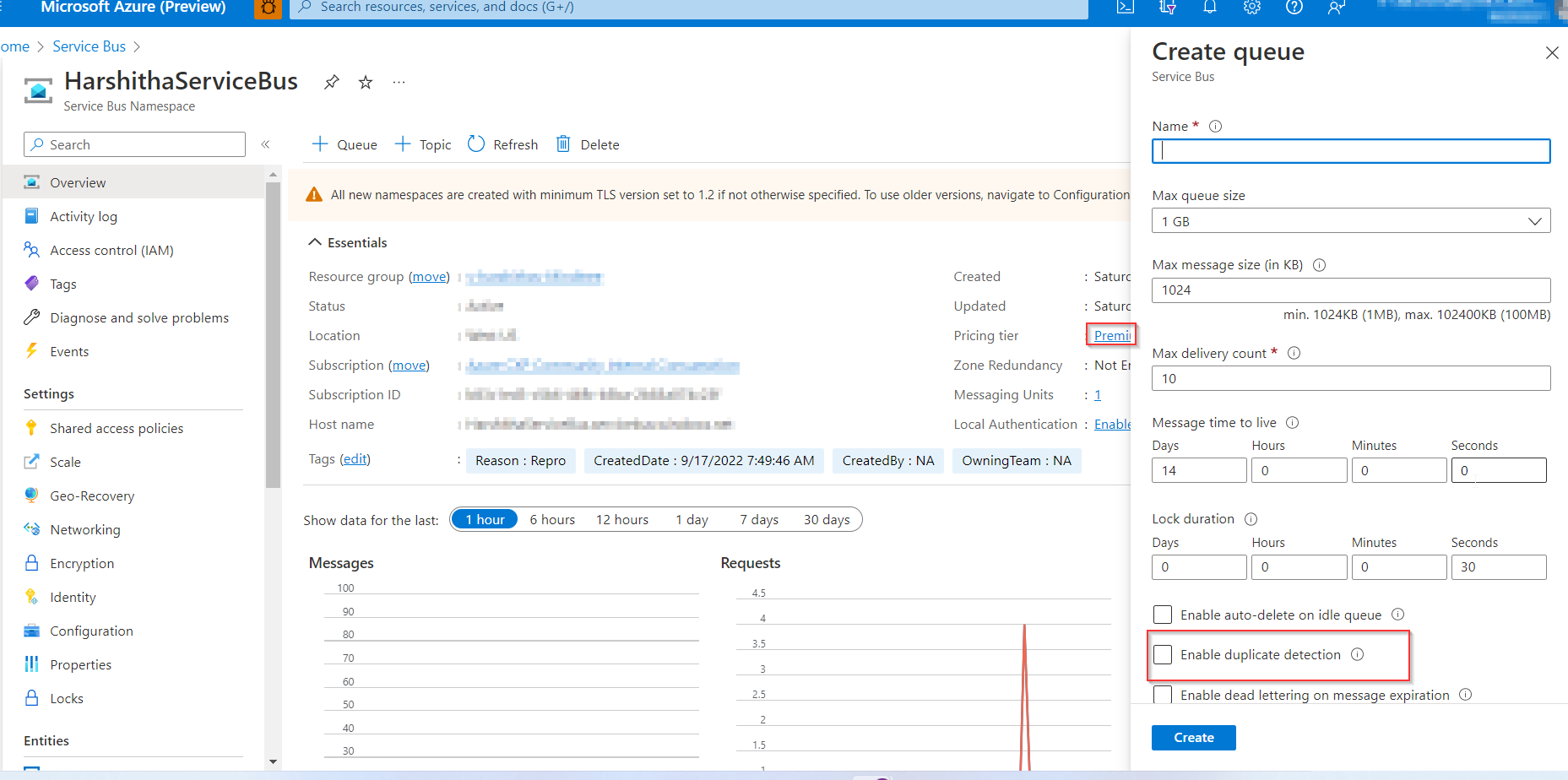The width and height of the screenshot is (1568, 780).
Task: Open Networking settings
Action: (x=133, y=529)
